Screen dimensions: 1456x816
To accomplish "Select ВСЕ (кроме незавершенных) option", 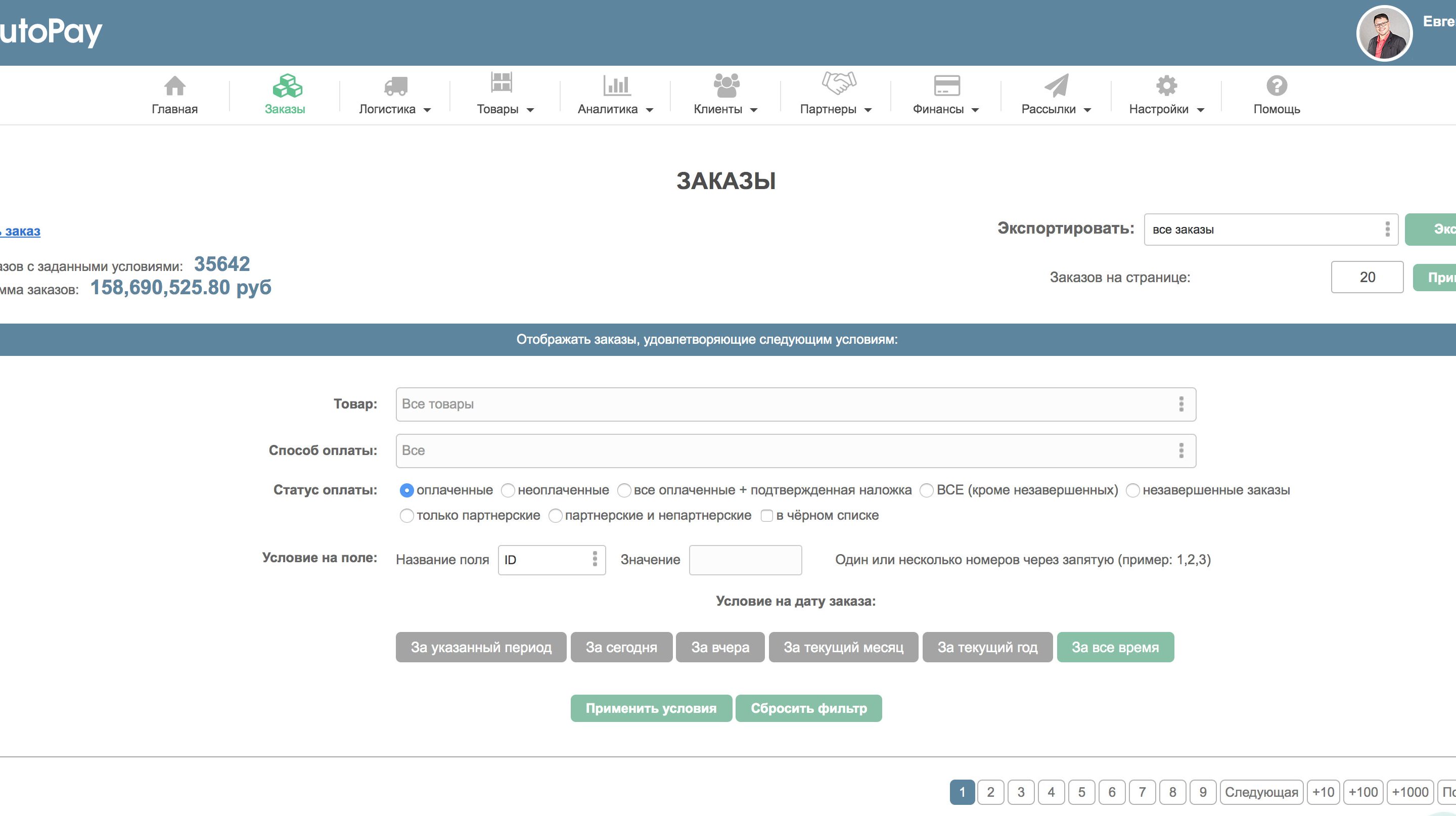I will [926, 490].
